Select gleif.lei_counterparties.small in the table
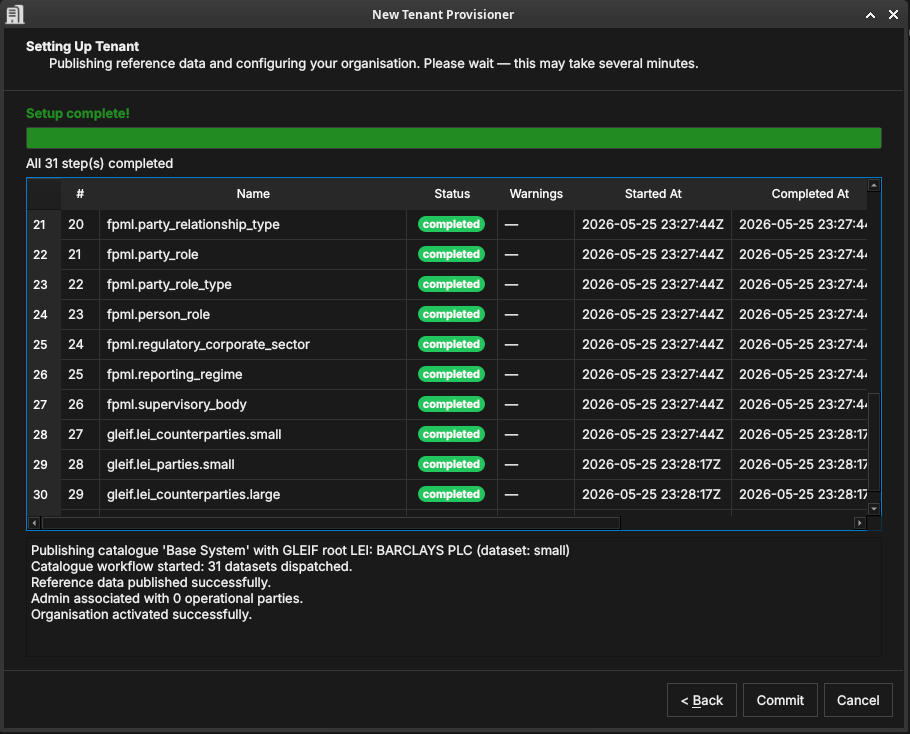Screen dimensions: 910x734 [x=194, y=435]
